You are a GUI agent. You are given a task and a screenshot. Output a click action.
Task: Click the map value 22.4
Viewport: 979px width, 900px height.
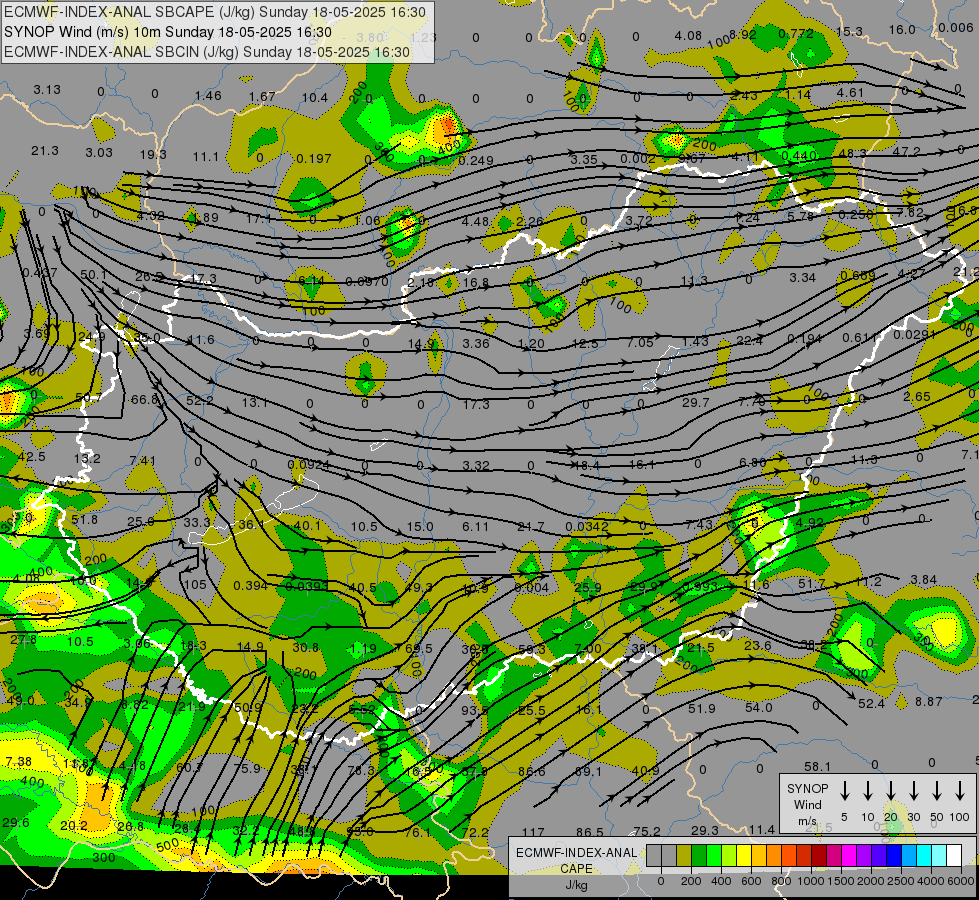(749, 340)
